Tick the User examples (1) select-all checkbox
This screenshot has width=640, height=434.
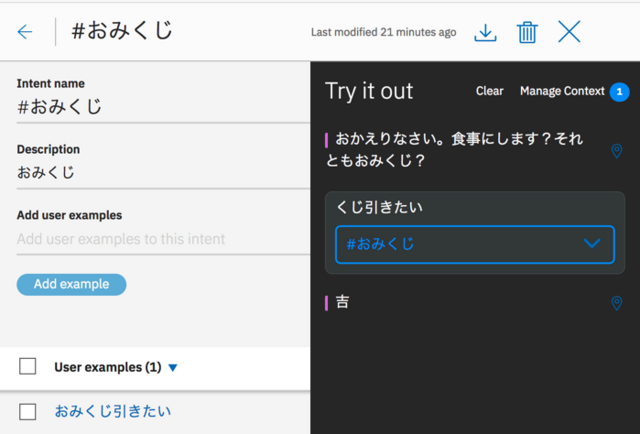[28, 366]
